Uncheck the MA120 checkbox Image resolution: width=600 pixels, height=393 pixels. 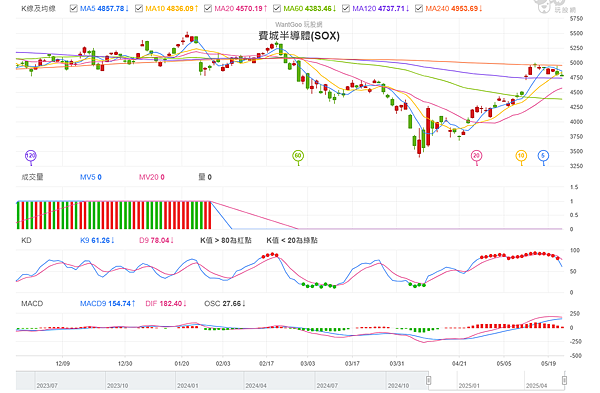(x=346, y=8)
